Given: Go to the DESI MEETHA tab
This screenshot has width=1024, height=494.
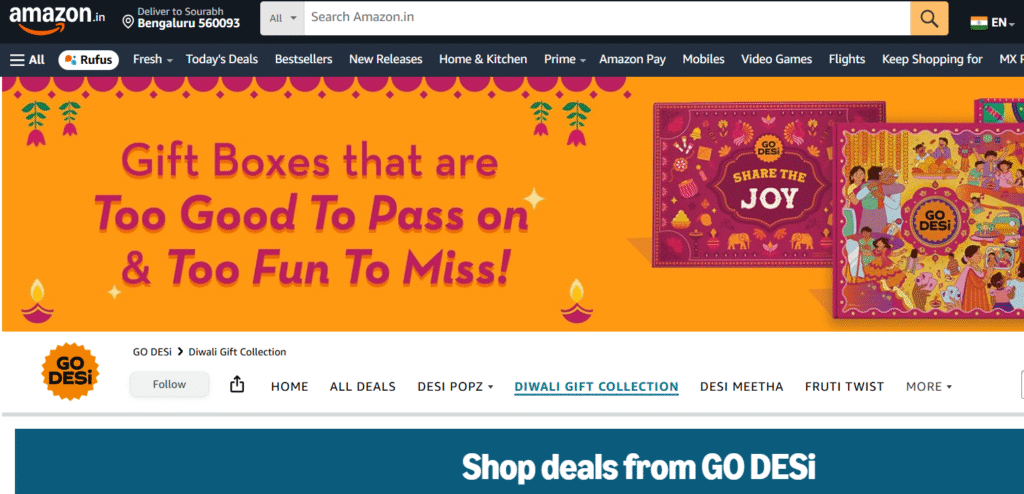Looking at the screenshot, I should pos(741,387).
